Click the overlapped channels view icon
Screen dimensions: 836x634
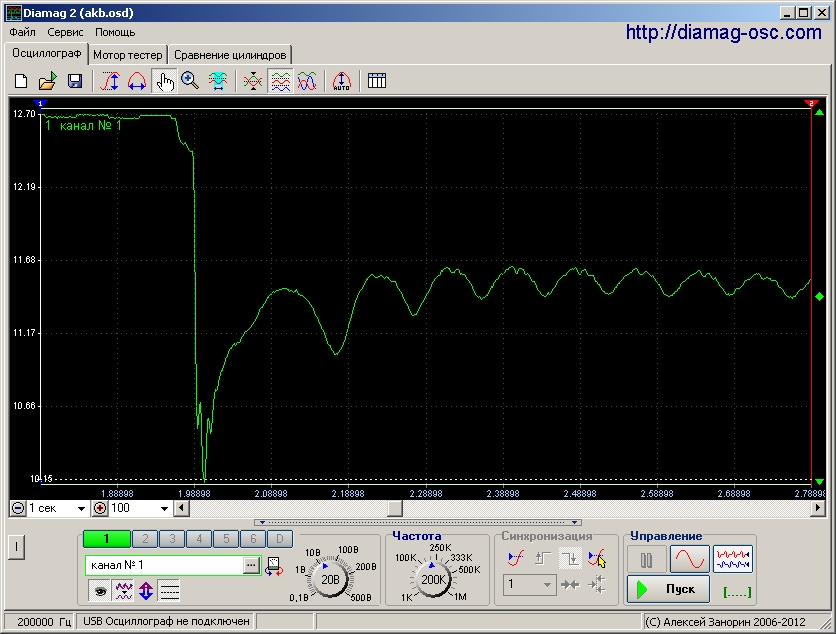click(307, 81)
